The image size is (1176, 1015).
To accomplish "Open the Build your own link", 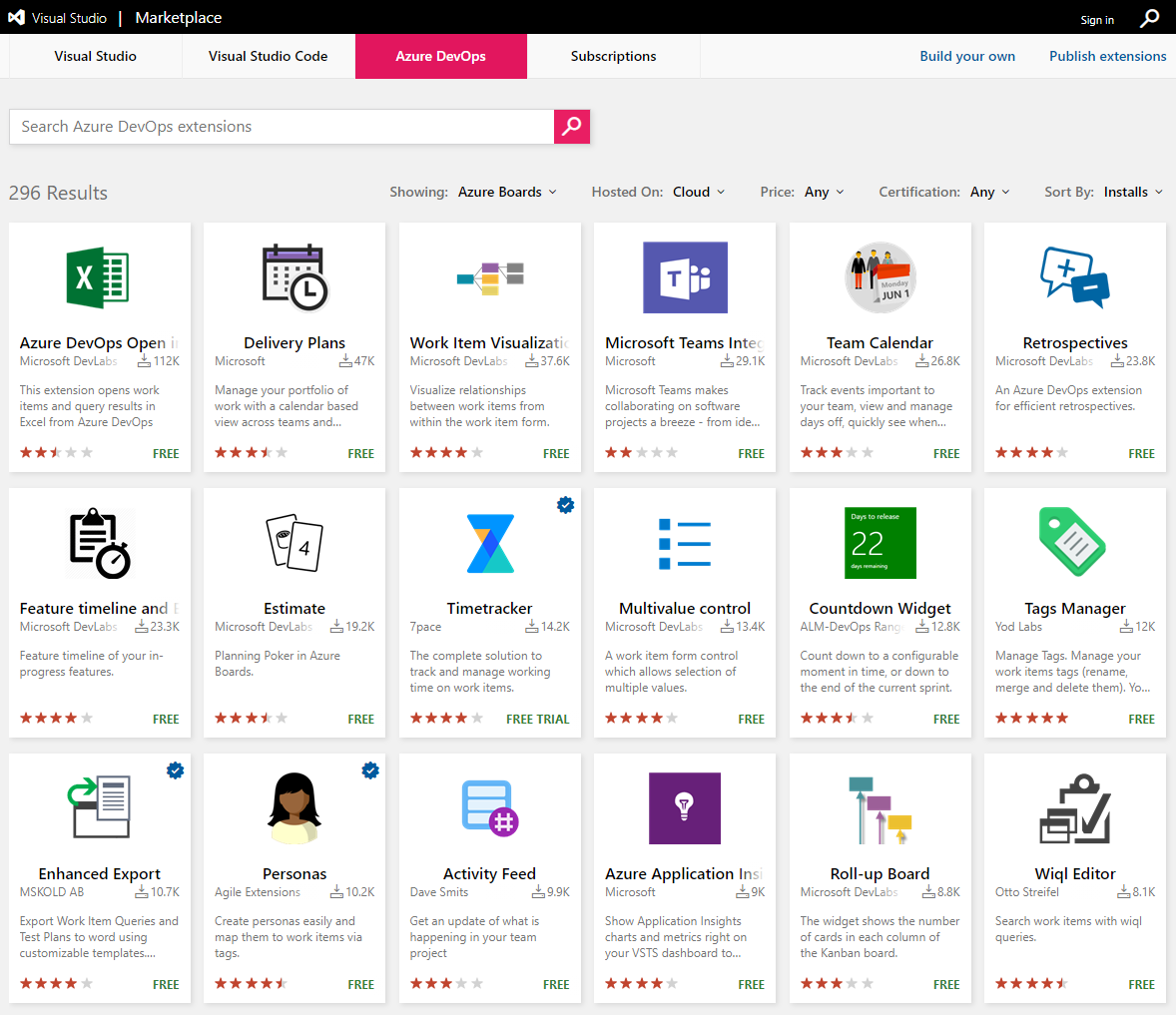I will point(967,56).
